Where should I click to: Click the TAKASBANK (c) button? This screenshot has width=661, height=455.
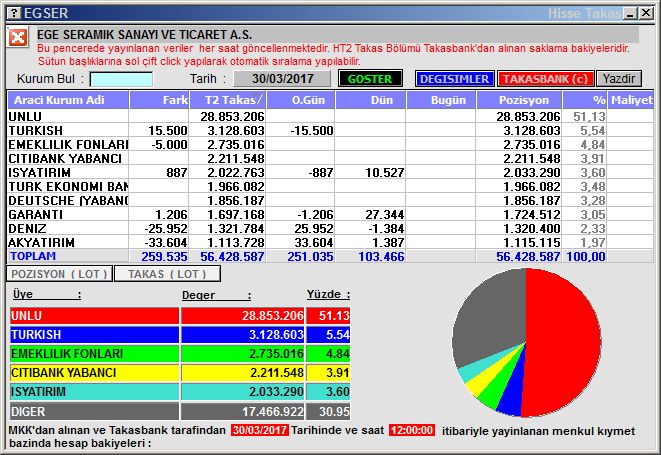click(x=545, y=79)
